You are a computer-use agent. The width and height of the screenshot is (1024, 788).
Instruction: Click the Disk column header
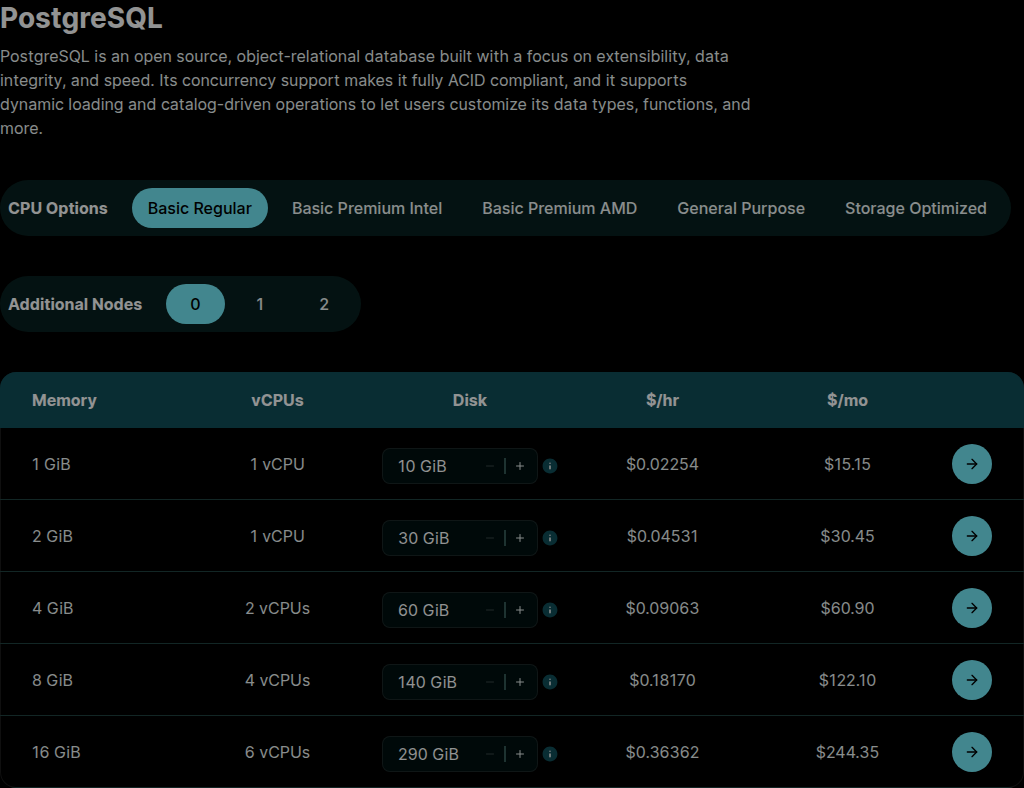pyautogui.click(x=470, y=400)
